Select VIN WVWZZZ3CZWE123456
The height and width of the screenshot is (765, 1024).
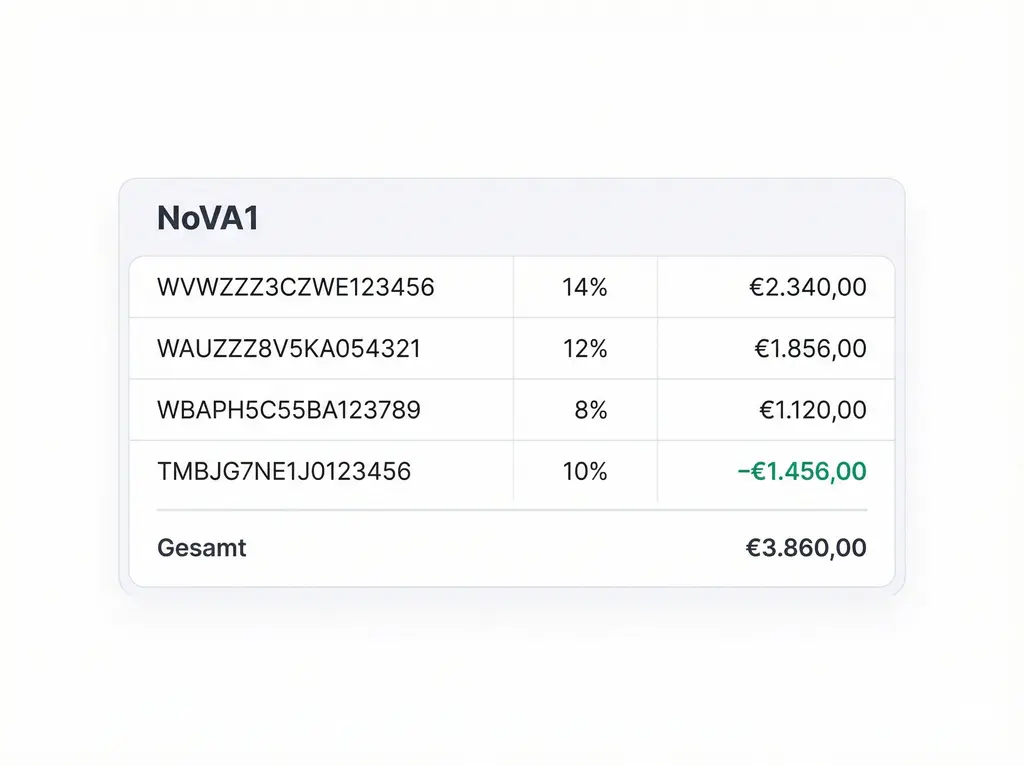pos(296,288)
